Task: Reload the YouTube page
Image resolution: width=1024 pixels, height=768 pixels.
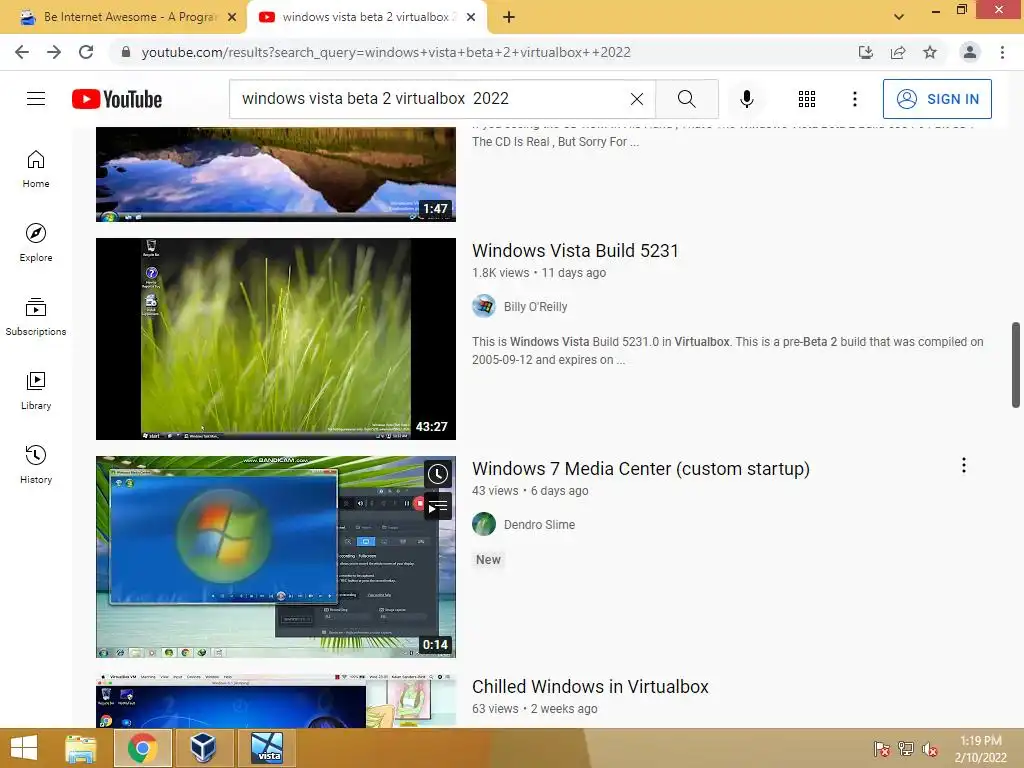Action: [x=86, y=52]
